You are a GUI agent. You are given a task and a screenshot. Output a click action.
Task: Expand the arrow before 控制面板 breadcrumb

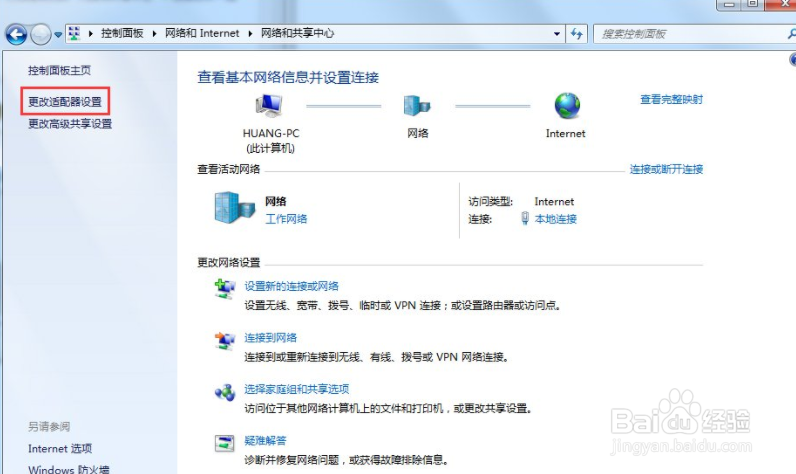pos(91,33)
